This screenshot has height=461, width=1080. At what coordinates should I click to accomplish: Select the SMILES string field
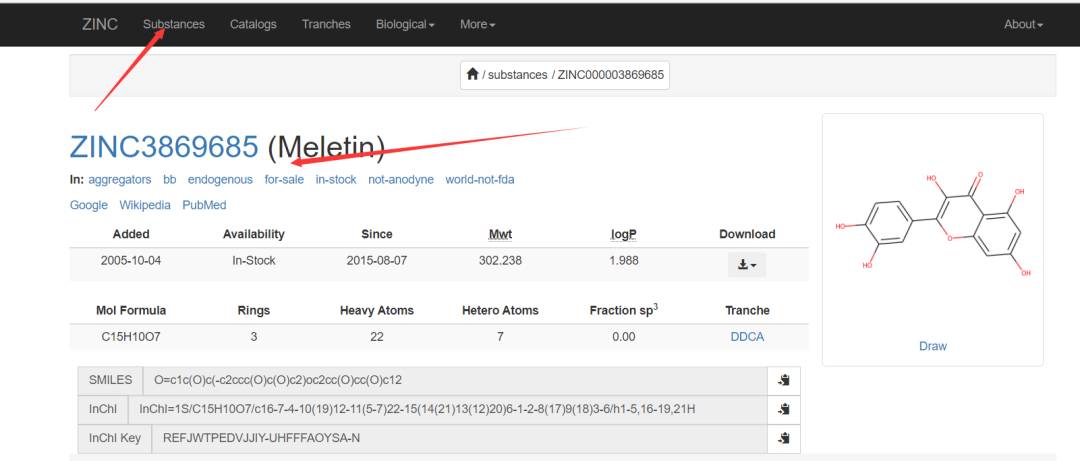(455, 380)
